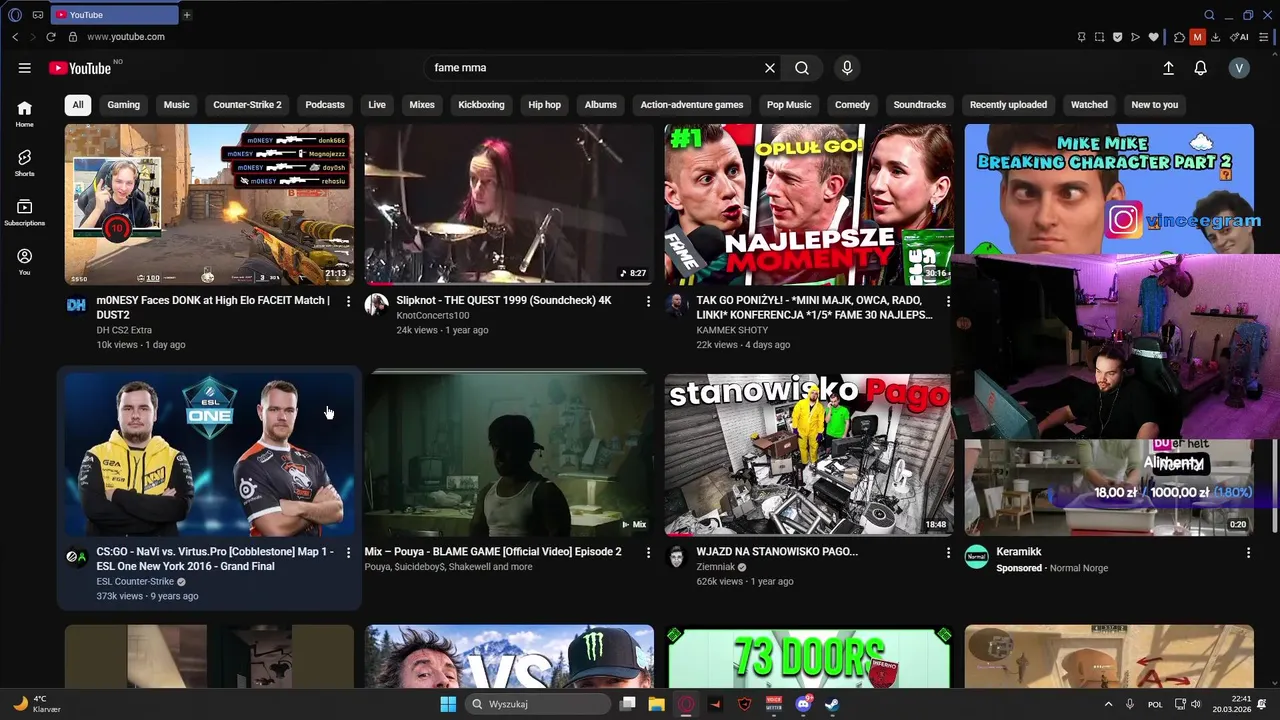This screenshot has width=1280, height=720.
Task: Open the browser AI assistant icon
Action: click(x=1239, y=37)
